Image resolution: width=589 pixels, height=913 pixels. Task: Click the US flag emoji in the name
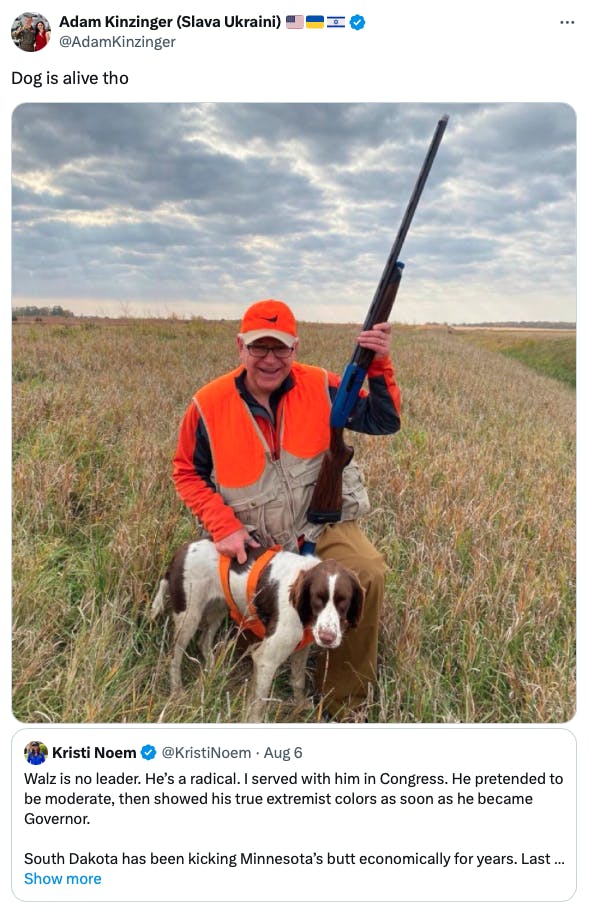coord(294,22)
